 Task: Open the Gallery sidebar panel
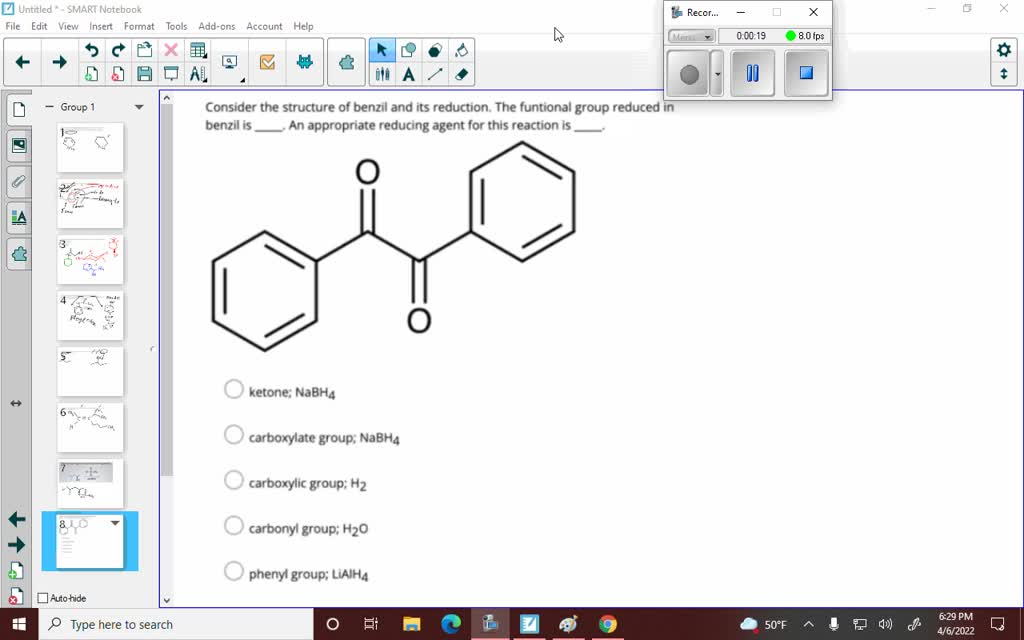(17, 145)
